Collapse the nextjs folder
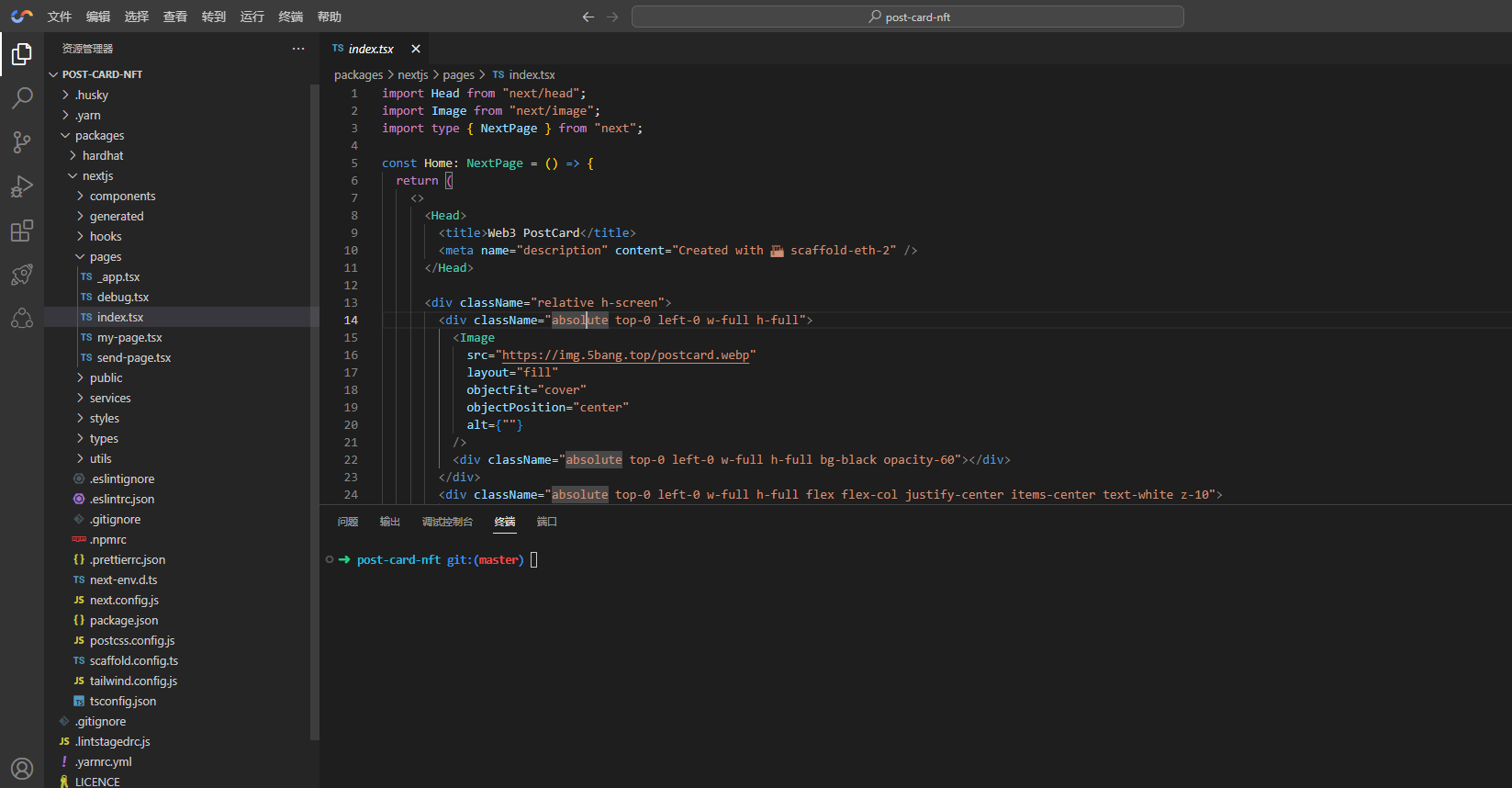The image size is (1512, 788). point(182,175)
